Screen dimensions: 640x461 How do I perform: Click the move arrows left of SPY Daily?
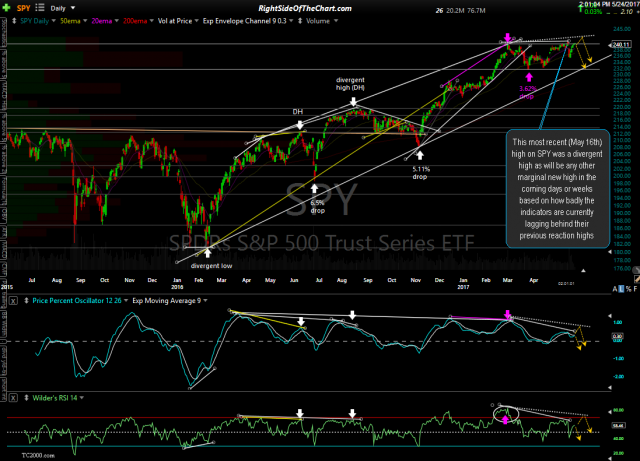pos(14,21)
